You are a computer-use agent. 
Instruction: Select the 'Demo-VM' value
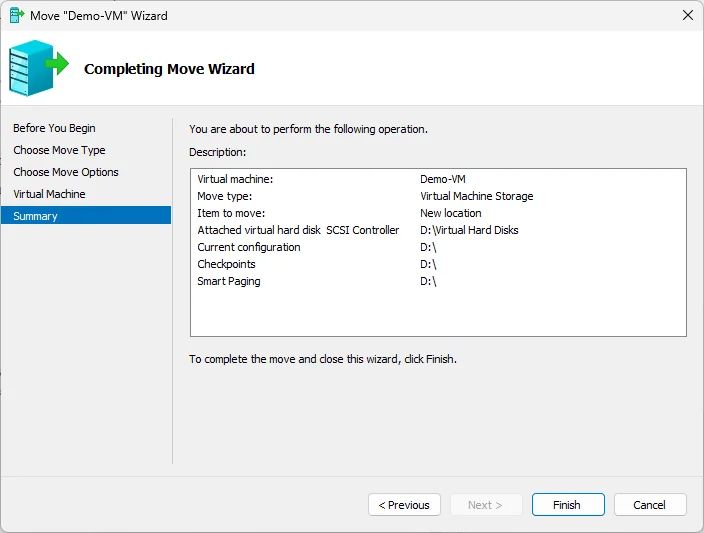tap(443, 179)
